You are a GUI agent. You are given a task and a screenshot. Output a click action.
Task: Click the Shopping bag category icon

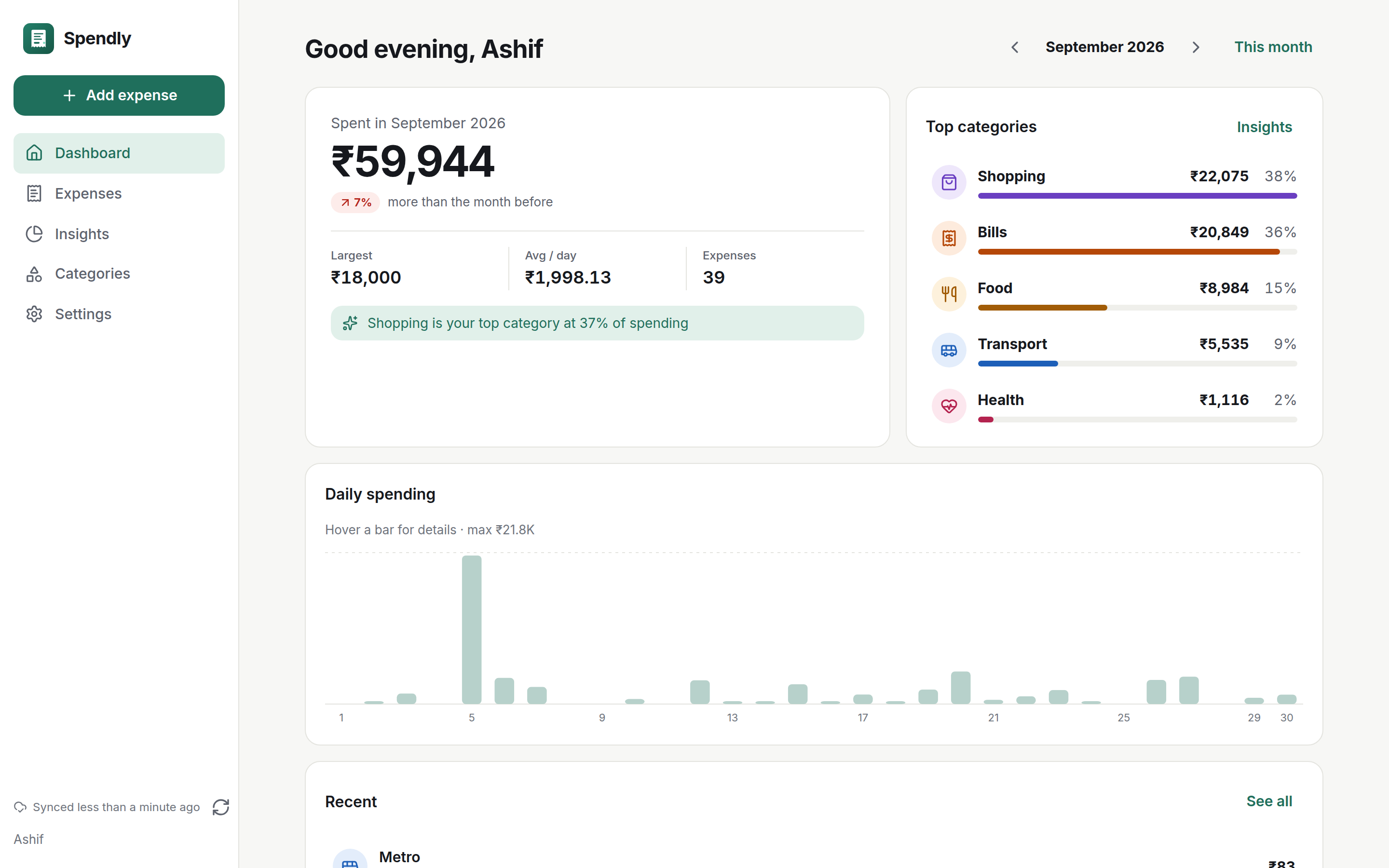pyautogui.click(x=949, y=183)
